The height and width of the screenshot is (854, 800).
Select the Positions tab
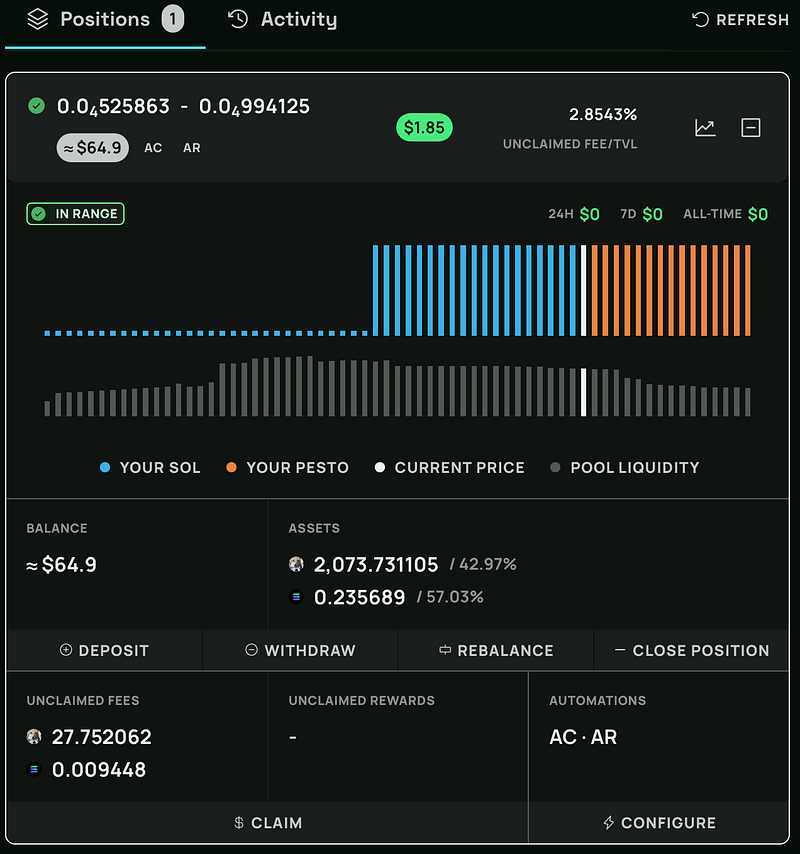[105, 20]
